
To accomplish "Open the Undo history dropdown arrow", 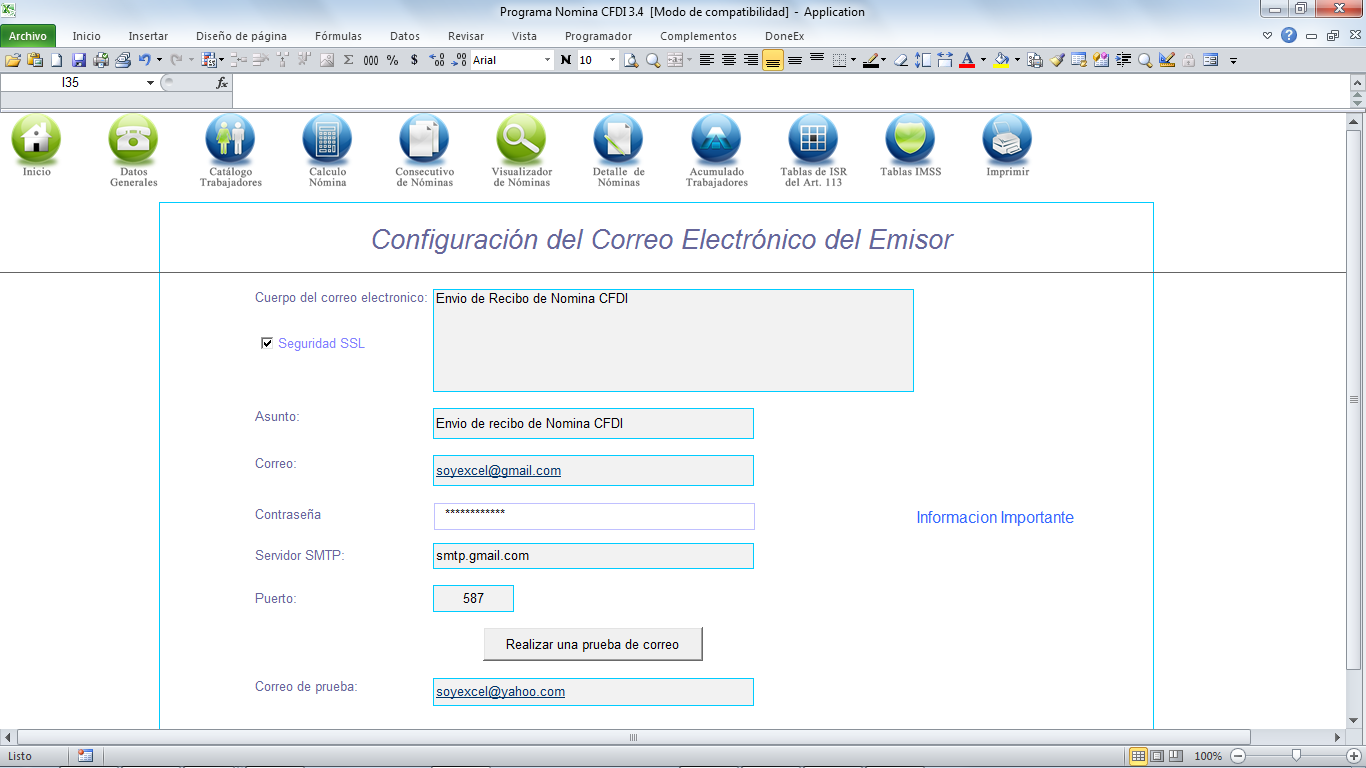I will coord(159,60).
